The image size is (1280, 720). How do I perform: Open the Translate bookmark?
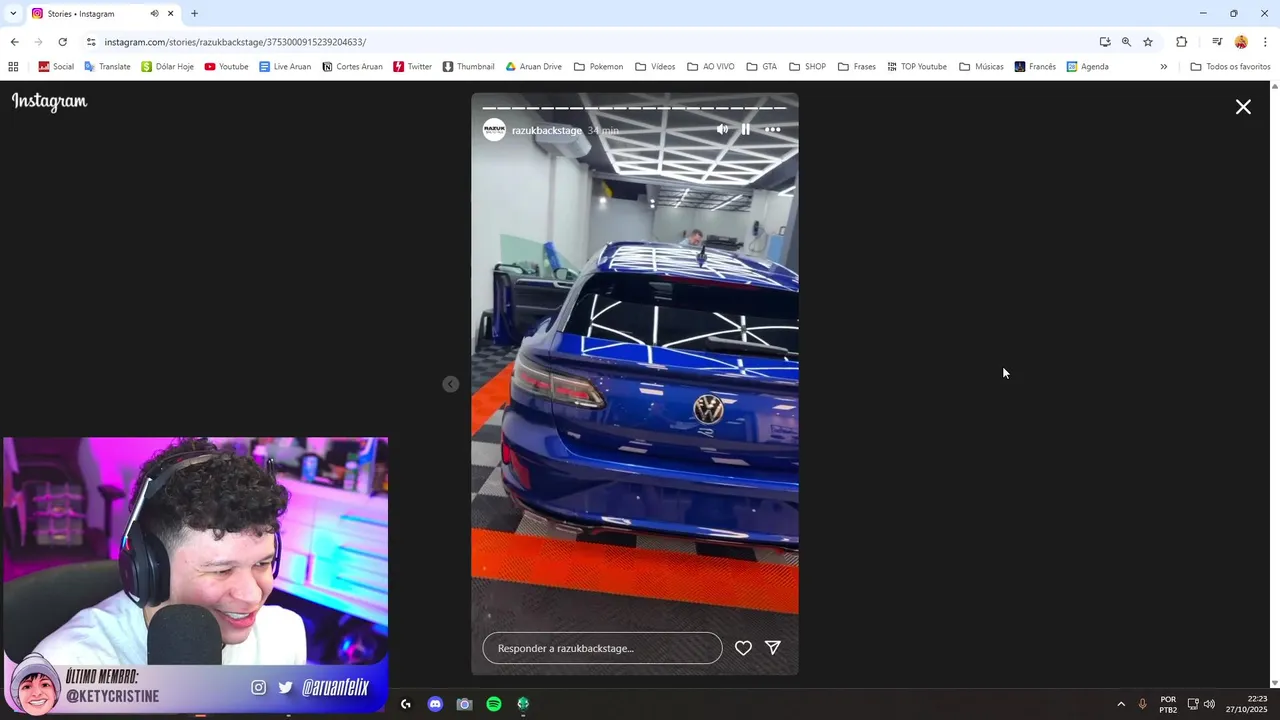coord(107,67)
